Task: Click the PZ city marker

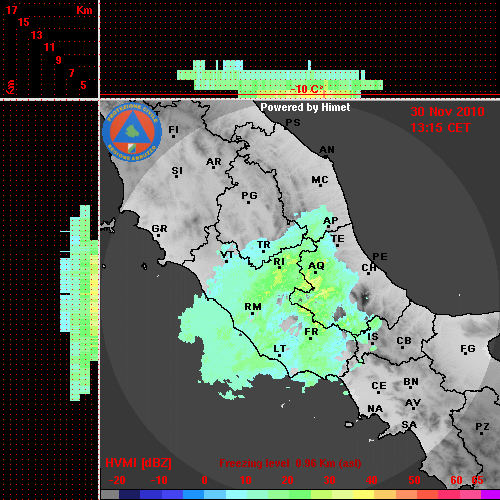Action: tap(481, 433)
